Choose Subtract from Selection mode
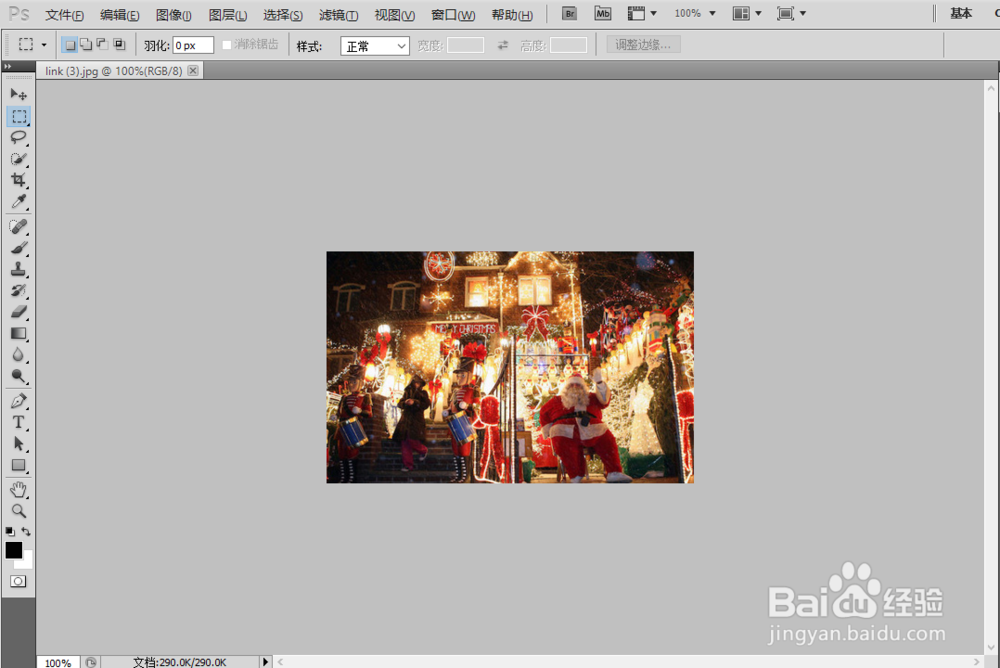Viewport: 1000px width, 668px height. pyautogui.click(x=102, y=45)
